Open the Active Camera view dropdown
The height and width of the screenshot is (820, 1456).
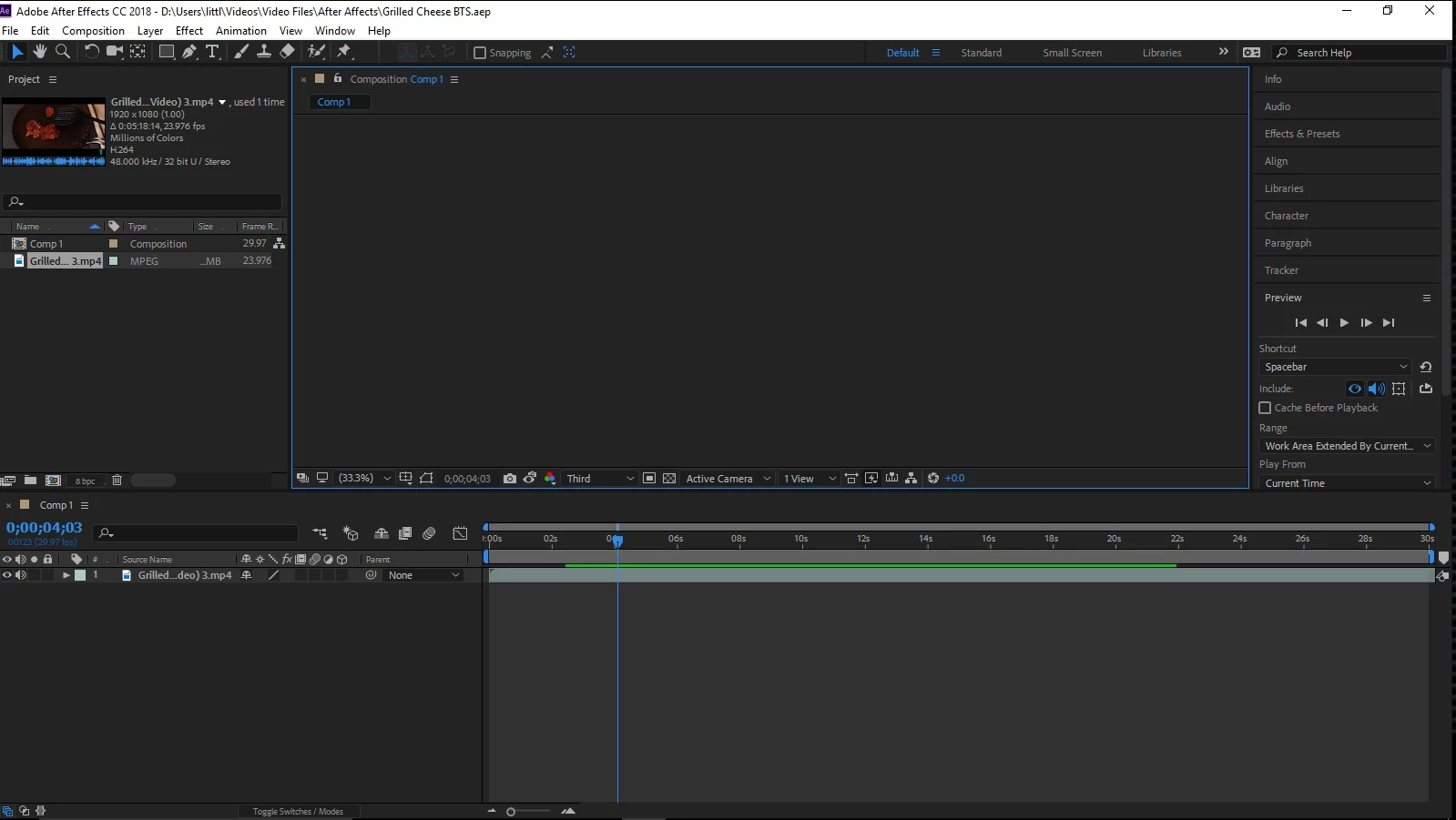pyautogui.click(x=728, y=479)
